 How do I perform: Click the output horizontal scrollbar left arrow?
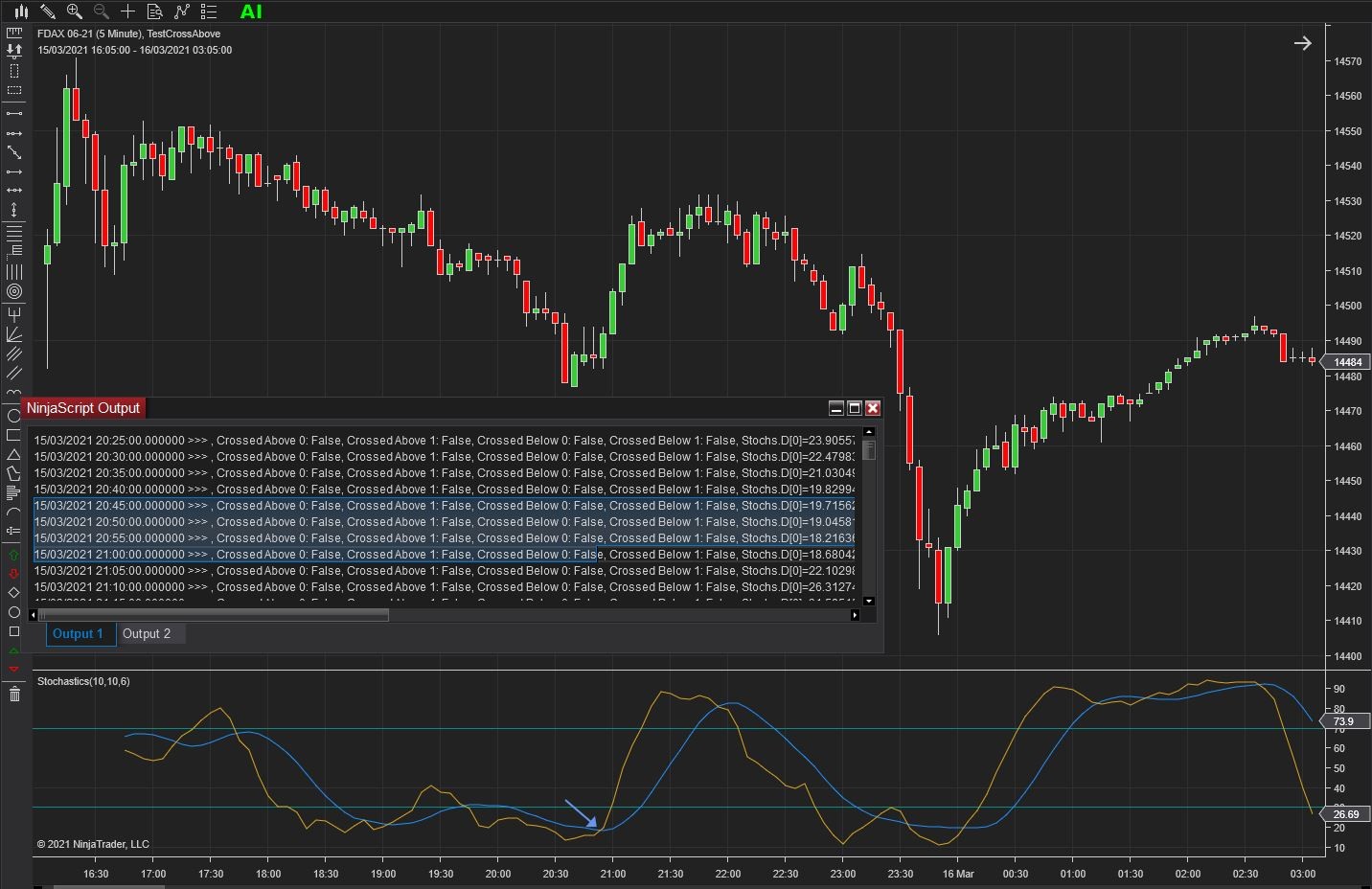point(34,615)
